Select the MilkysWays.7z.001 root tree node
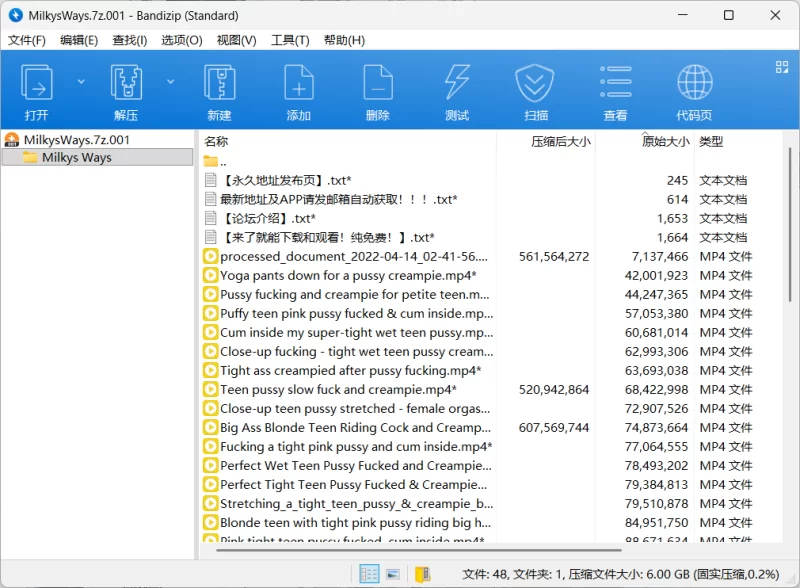Image resolution: width=800 pixels, height=588 pixels. pyautogui.click(x=76, y=140)
